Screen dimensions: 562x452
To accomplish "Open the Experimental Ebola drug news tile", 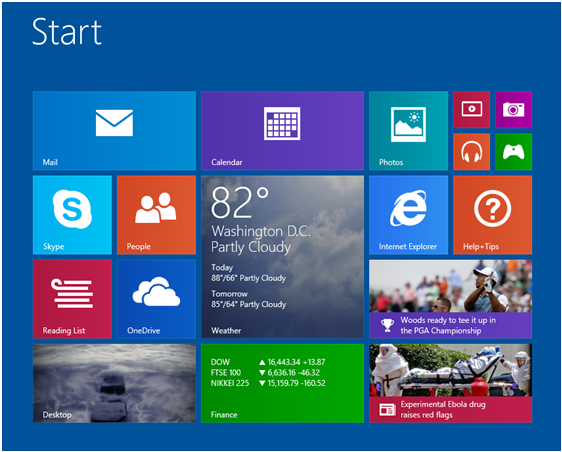I will coord(451,383).
